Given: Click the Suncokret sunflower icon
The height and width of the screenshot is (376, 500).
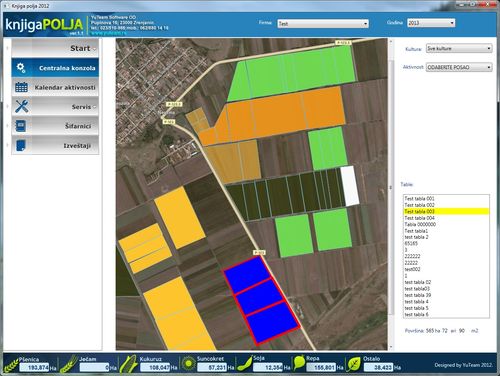Looking at the screenshot, I should point(188,363).
